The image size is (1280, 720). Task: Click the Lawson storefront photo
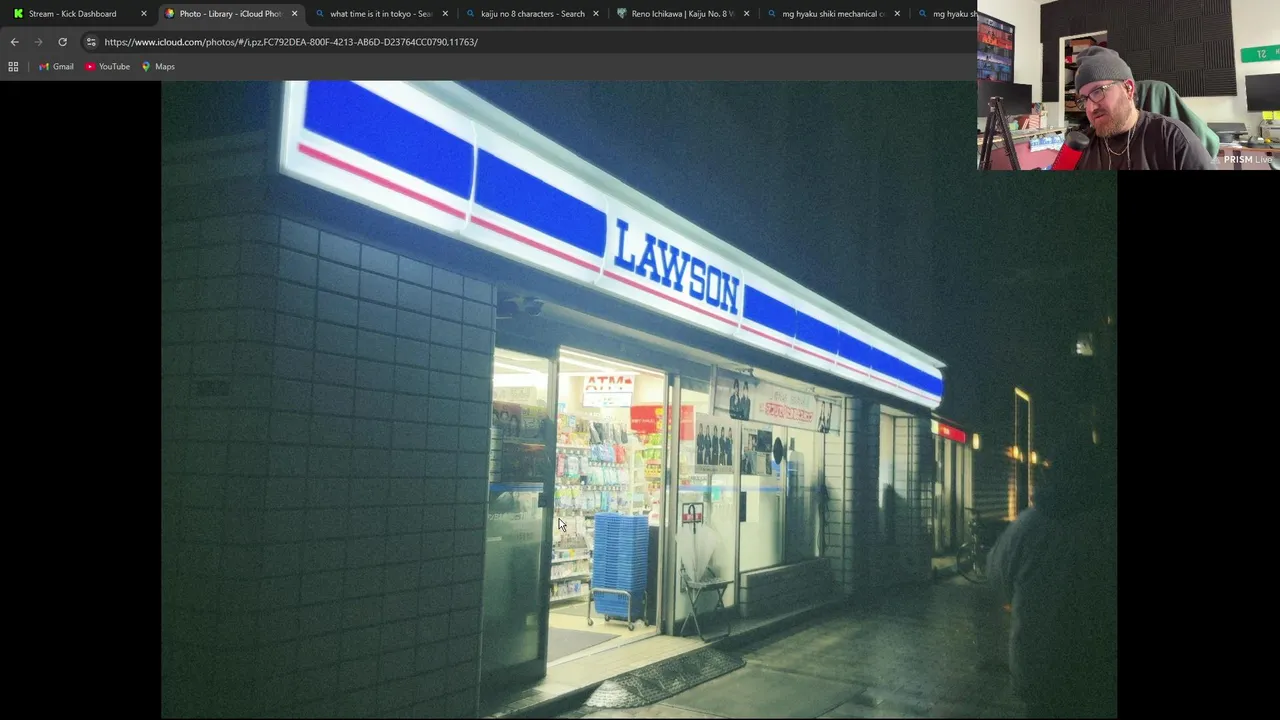[x=639, y=399]
